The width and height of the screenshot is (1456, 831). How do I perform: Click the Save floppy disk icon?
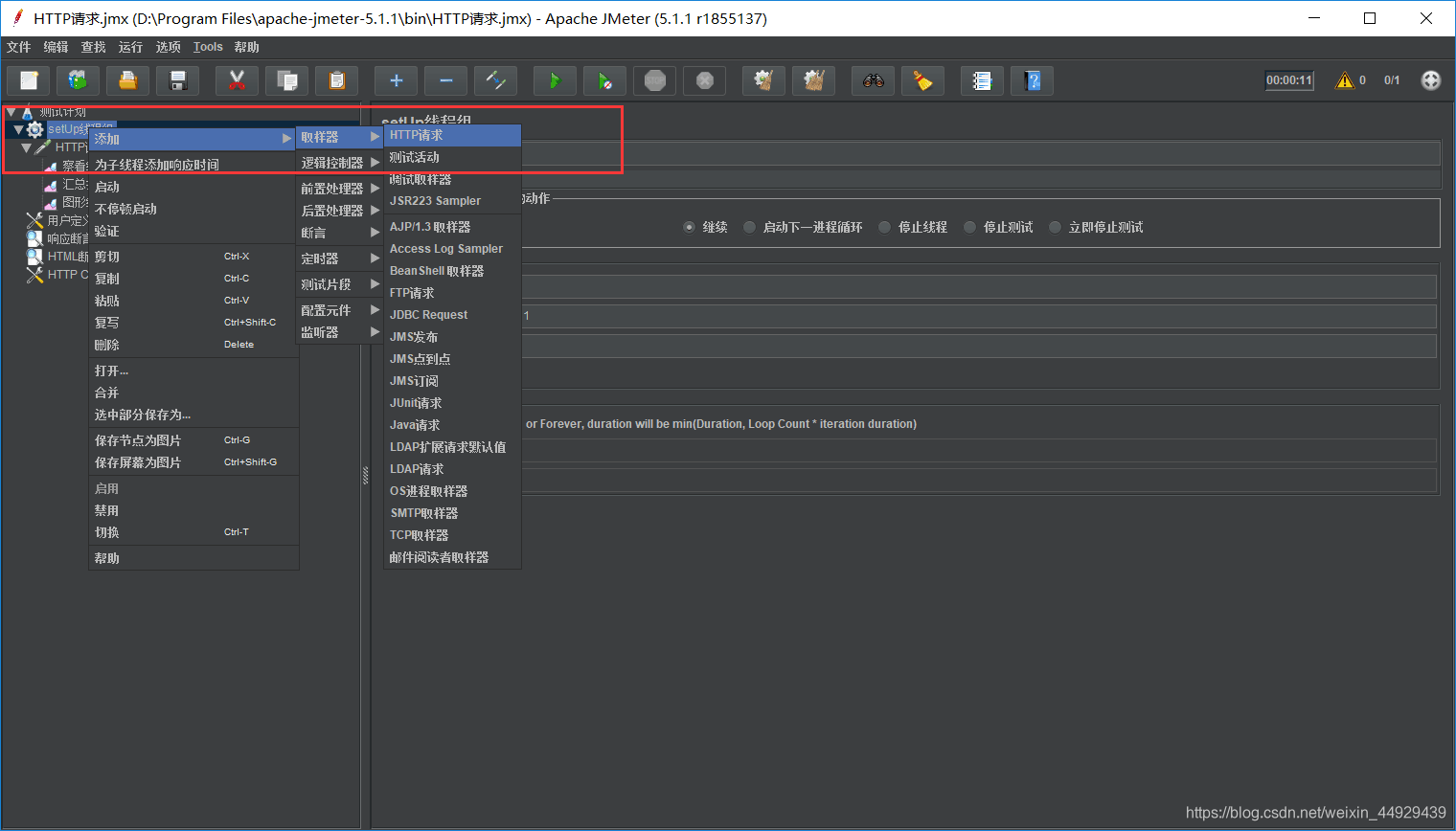tap(178, 80)
